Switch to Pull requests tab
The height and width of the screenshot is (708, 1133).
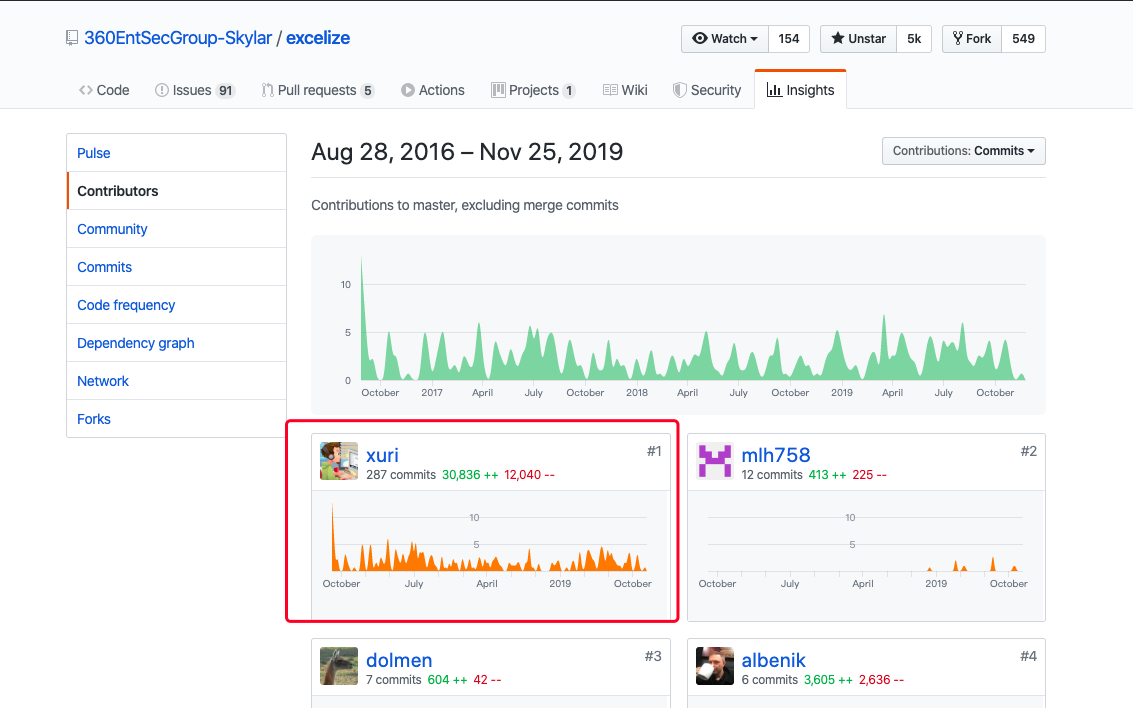pyautogui.click(x=317, y=90)
